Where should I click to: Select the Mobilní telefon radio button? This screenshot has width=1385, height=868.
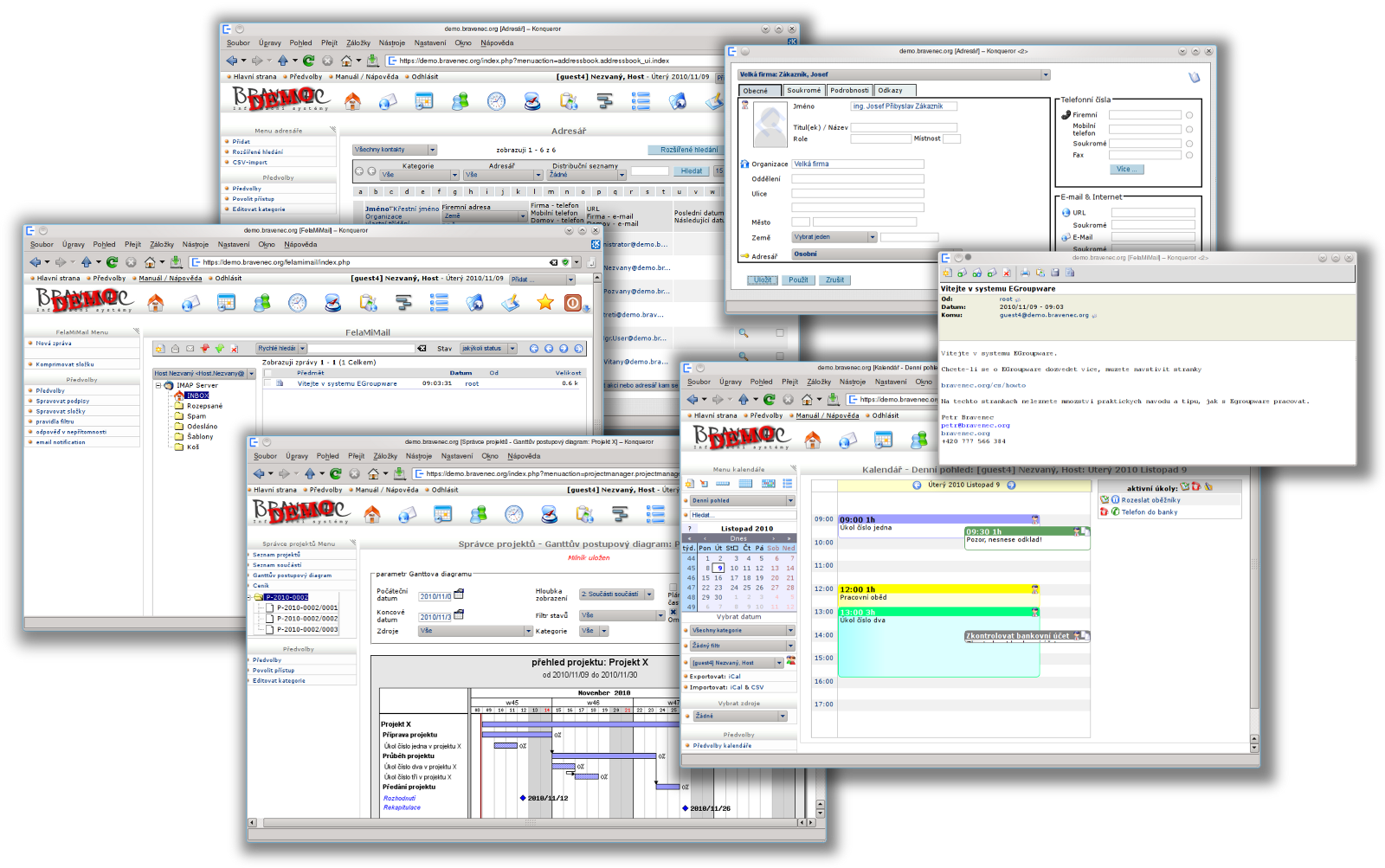coord(1189,129)
